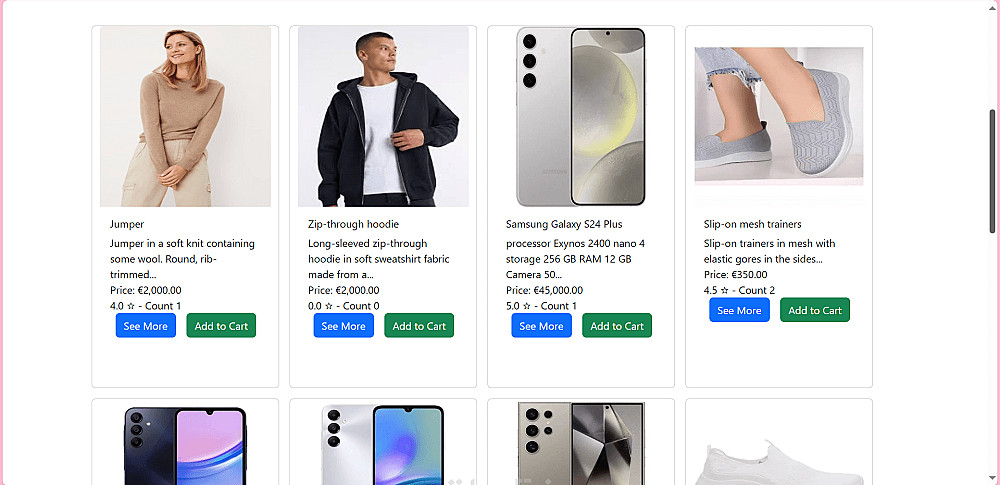This screenshot has height=485, width=1000.
Task: Click See More under Jumper
Action: coord(146,326)
